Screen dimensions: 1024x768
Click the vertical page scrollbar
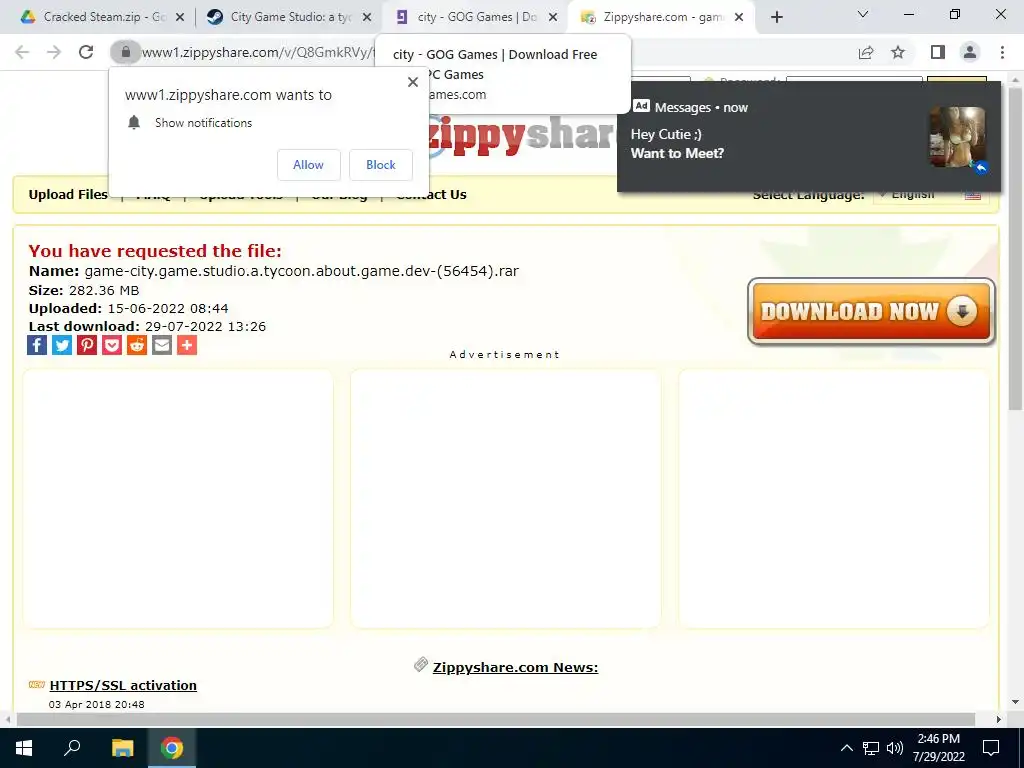click(1015, 248)
